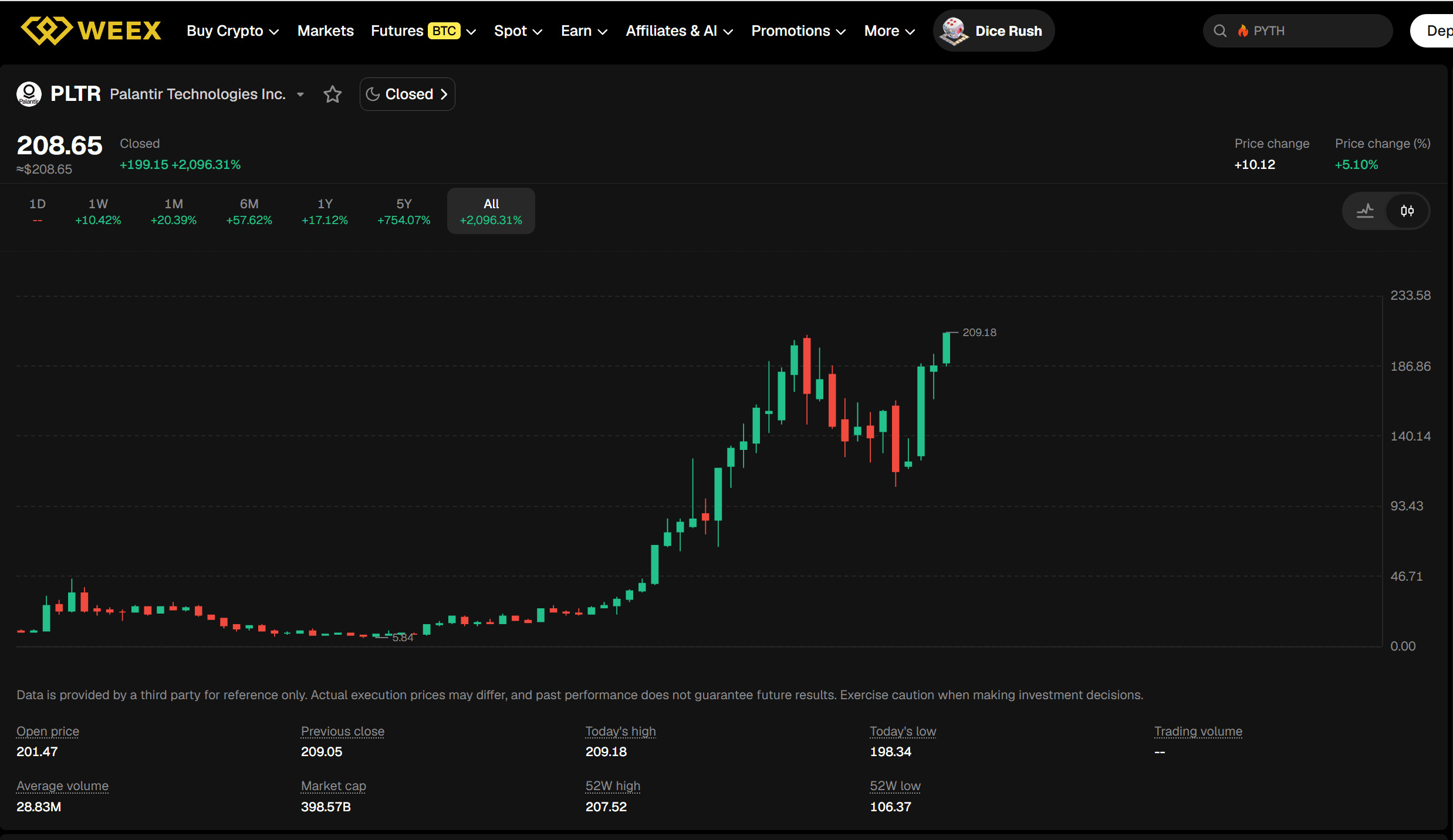Click the WEEX logo
1453x840 pixels.
[x=91, y=31]
